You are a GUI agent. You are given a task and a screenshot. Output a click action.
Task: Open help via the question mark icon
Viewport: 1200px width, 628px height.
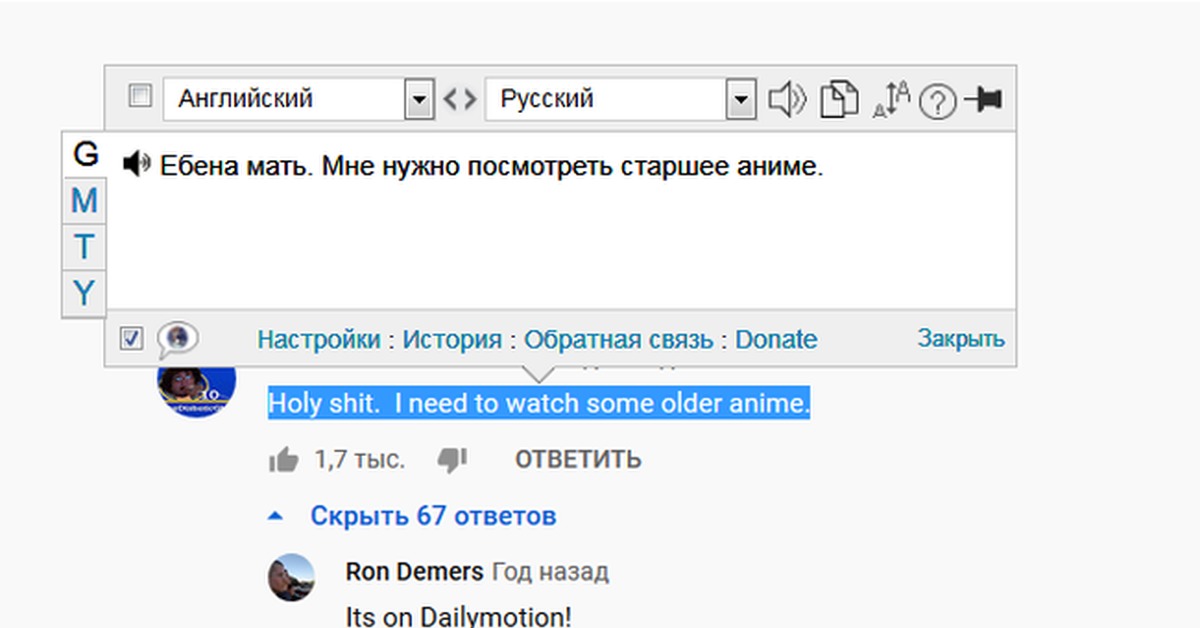937,101
